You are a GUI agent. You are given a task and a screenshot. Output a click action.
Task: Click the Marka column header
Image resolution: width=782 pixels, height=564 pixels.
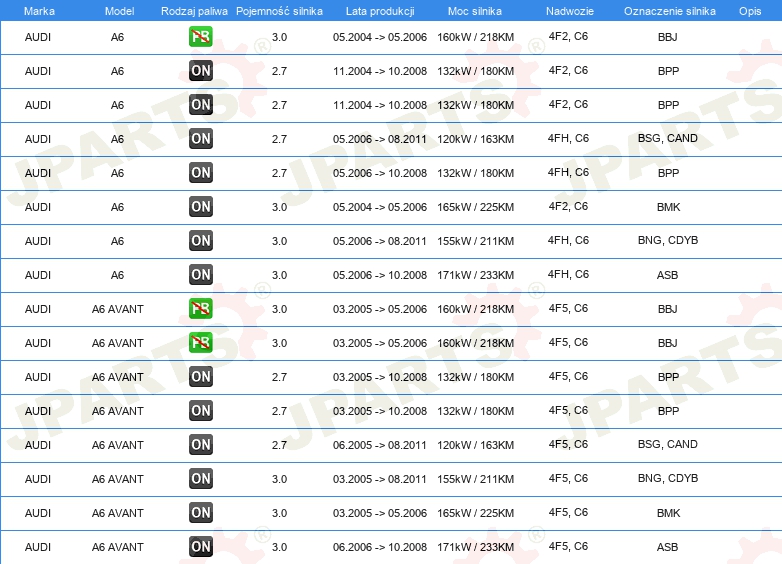coord(39,11)
